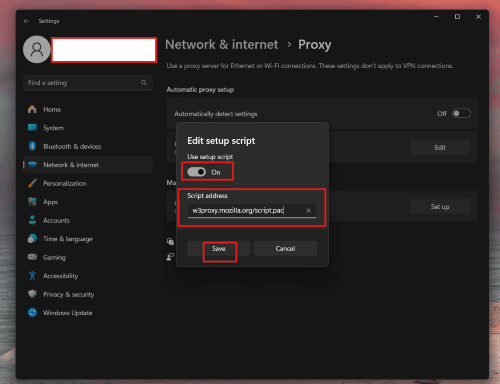This screenshot has height=384, width=500.
Task: Open Privacy & security settings
Action: [88, 294]
